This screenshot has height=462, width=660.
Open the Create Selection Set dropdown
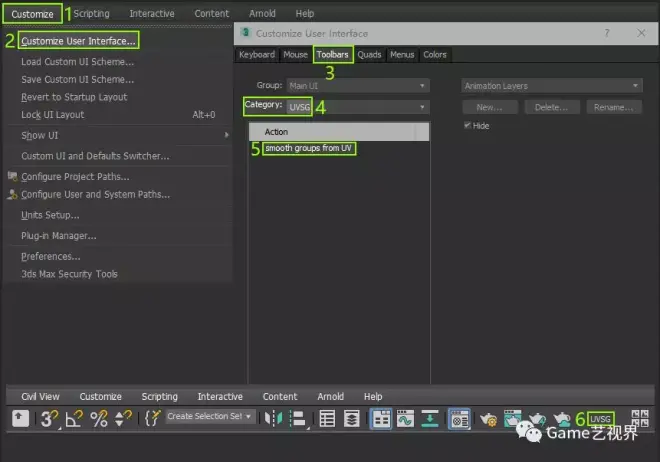click(210, 417)
